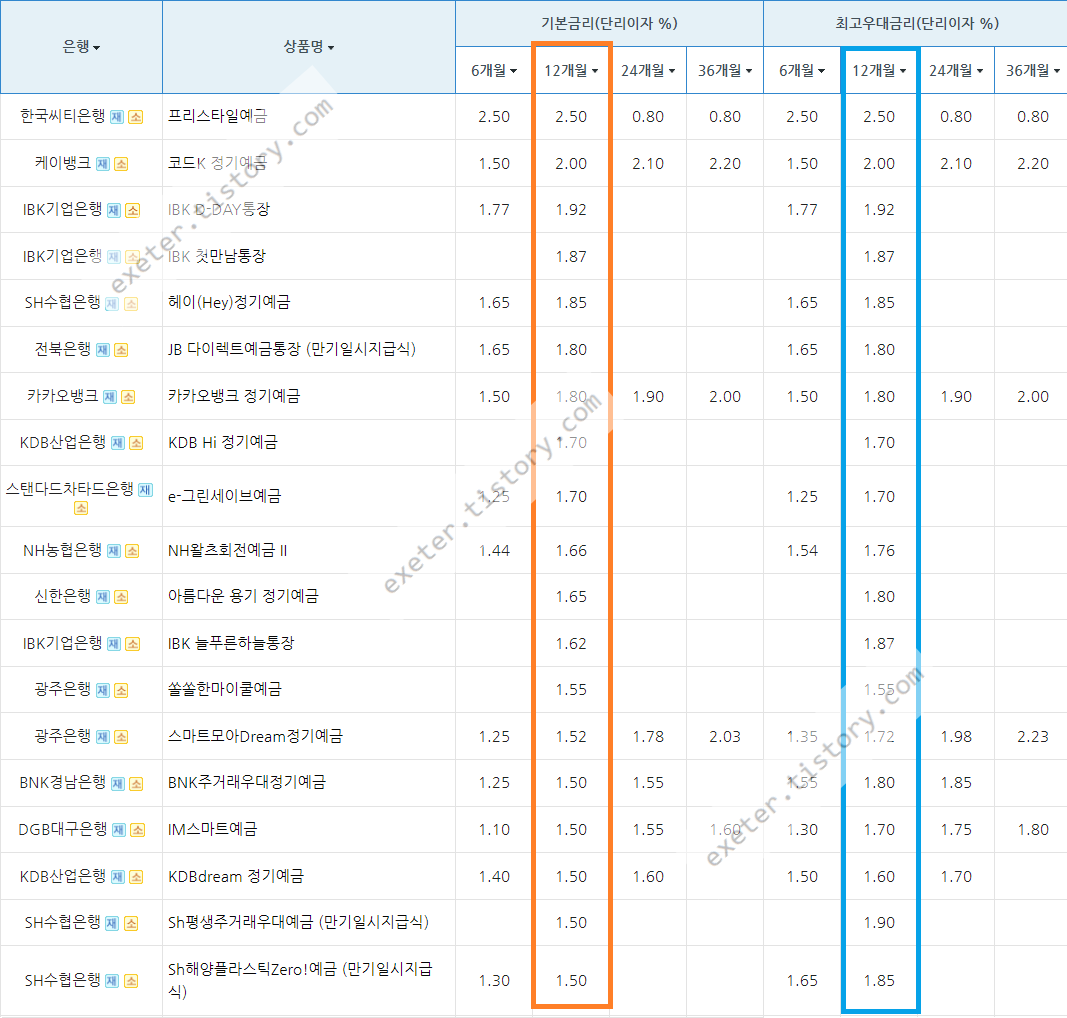Image resolution: width=1067 pixels, height=1018 pixels.
Task: Select the 2.23 rate in 스마트모아Dream정기예금 row
Action: tap(1033, 736)
